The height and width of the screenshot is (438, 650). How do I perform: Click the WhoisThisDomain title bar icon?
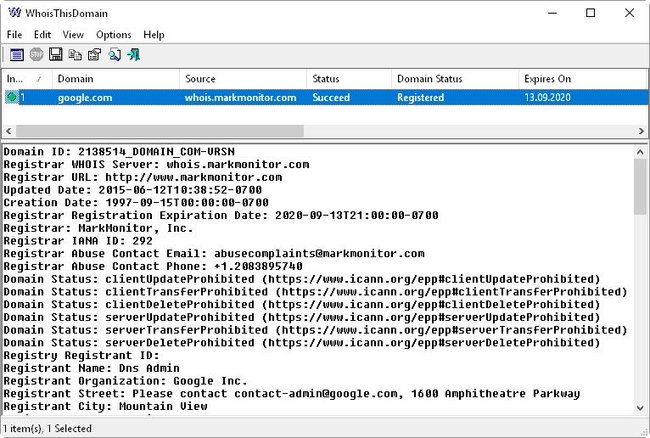click(x=15, y=13)
